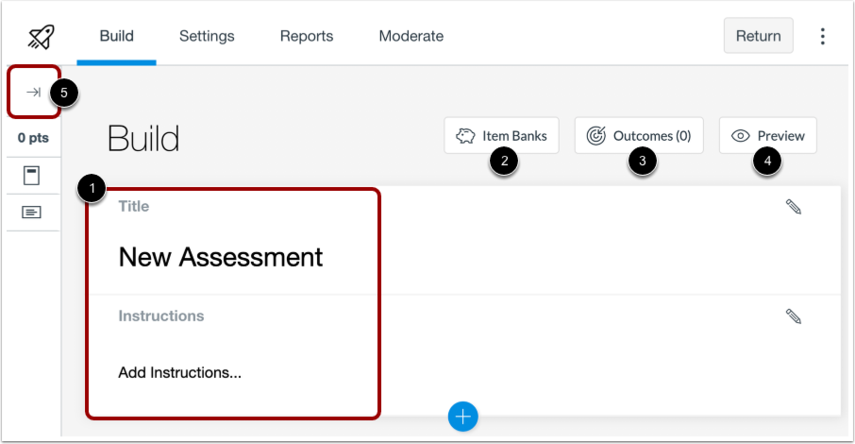The height and width of the screenshot is (444, 855).
Task: Open Item Banks
Action: coord(501,135)
